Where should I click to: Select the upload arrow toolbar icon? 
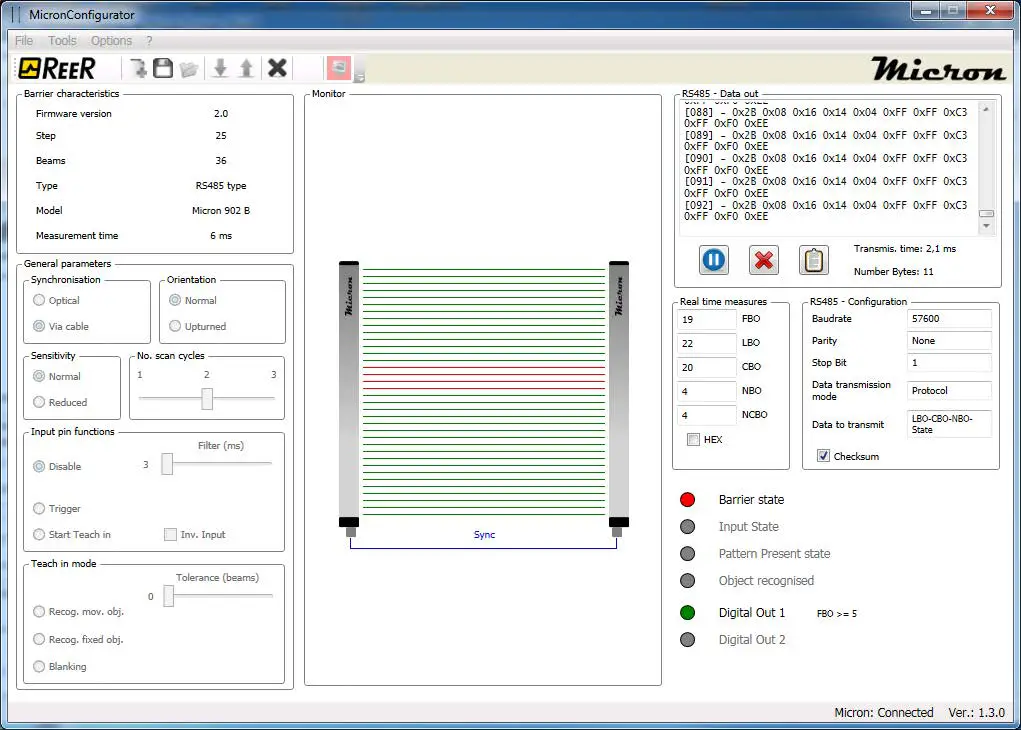[245, 67]
